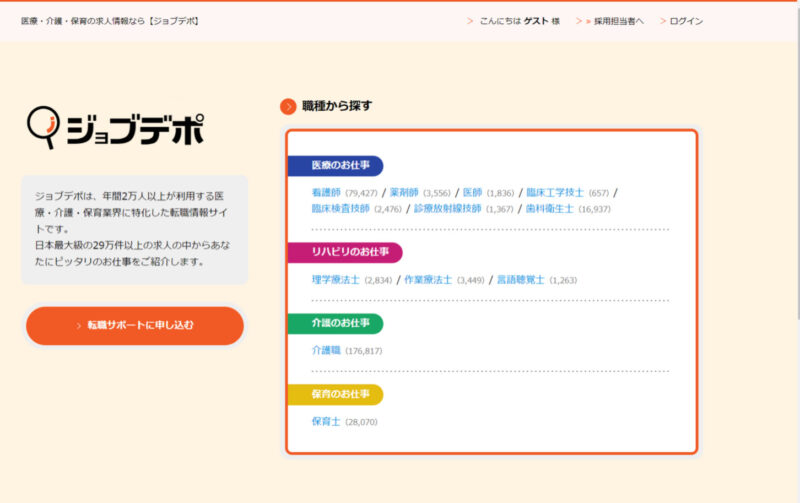Open the 臨床検査技師 job listings
Screen dimensions: 800x503
pyautogui.click(x=340, y=208)
